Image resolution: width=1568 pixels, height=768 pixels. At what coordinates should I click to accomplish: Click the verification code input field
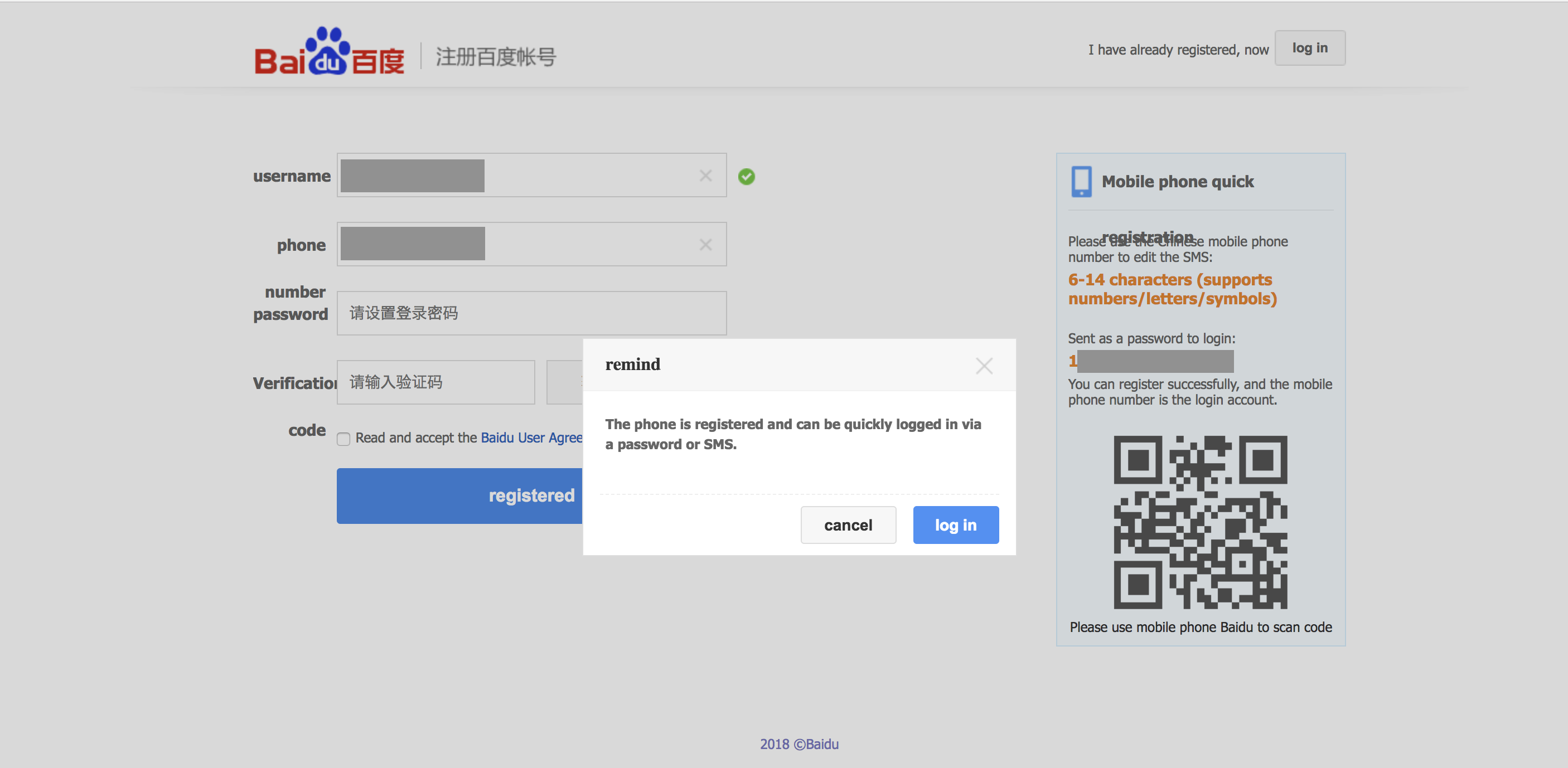[x=435, y=382]
